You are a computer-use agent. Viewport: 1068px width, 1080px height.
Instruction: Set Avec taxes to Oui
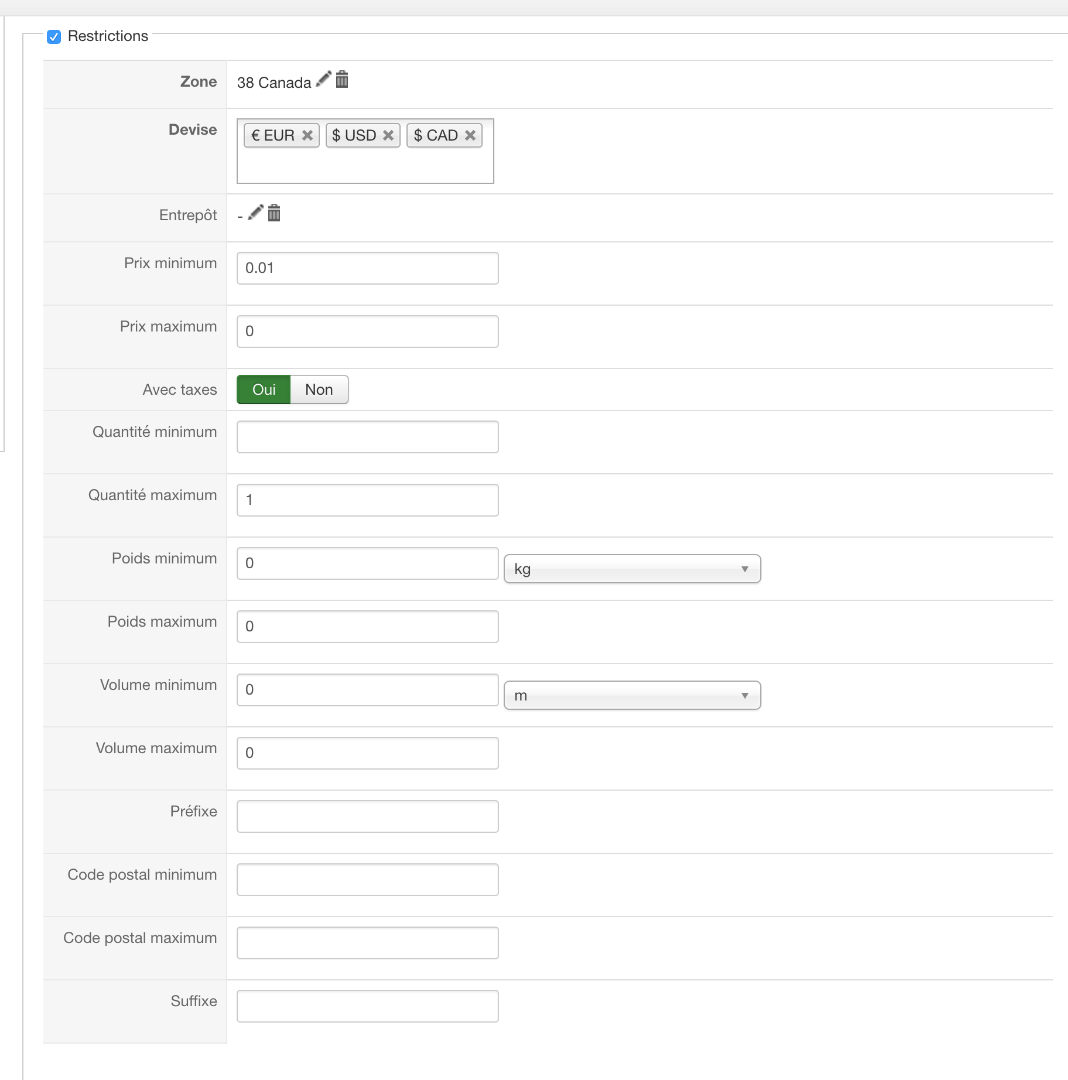[x=264, y=390]
